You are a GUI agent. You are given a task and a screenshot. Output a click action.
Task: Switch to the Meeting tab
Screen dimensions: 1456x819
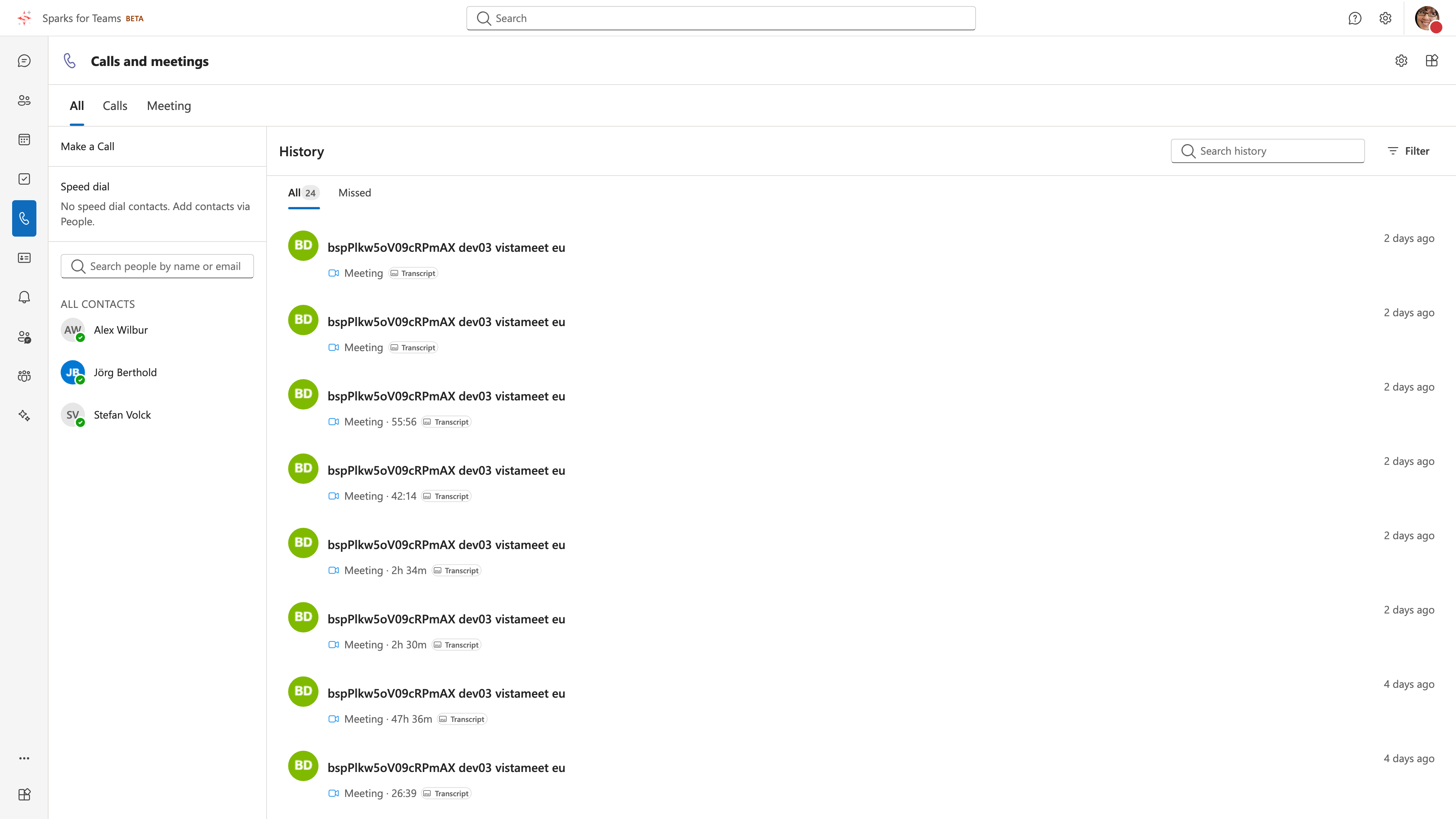tap(169, 106)
